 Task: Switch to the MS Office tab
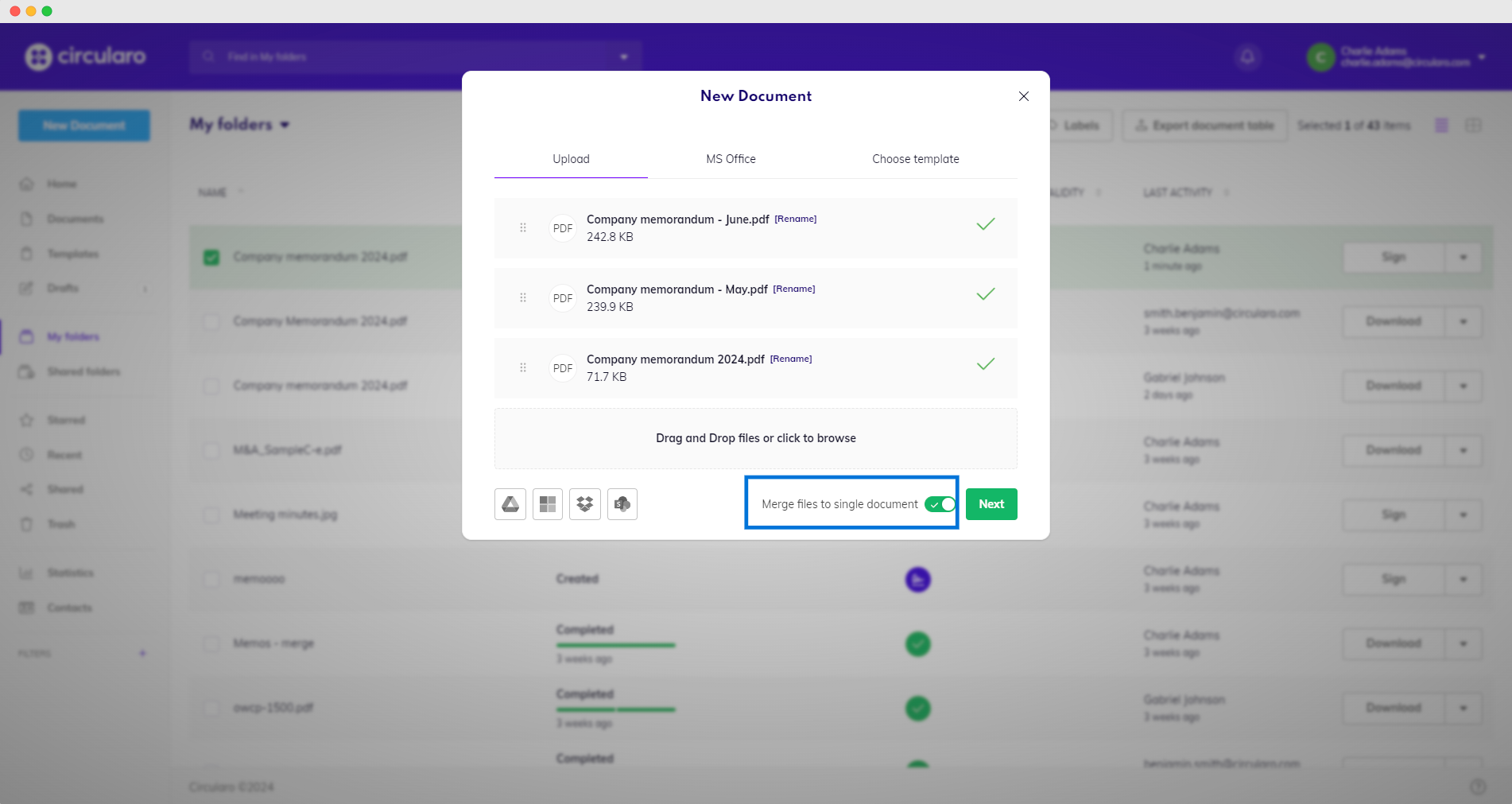[x=731, y=159]
